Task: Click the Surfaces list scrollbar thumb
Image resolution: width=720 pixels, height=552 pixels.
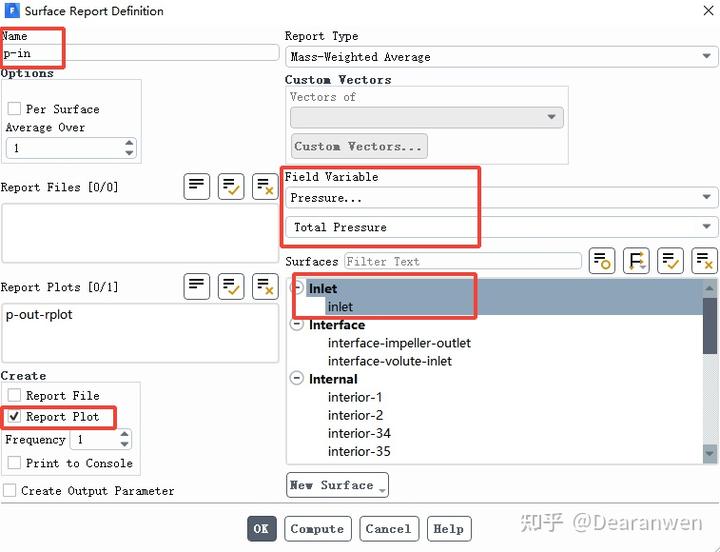Action: pos(709,326)
